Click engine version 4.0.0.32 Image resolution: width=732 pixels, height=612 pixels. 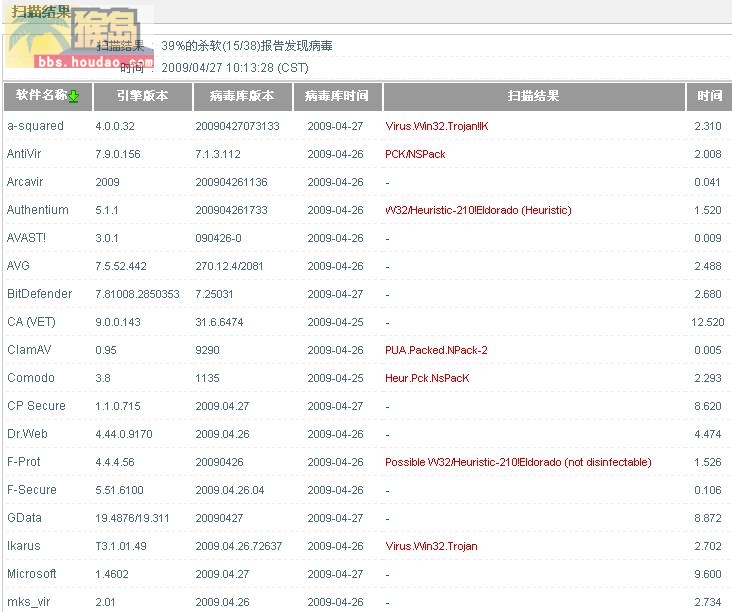pos(115,127)
